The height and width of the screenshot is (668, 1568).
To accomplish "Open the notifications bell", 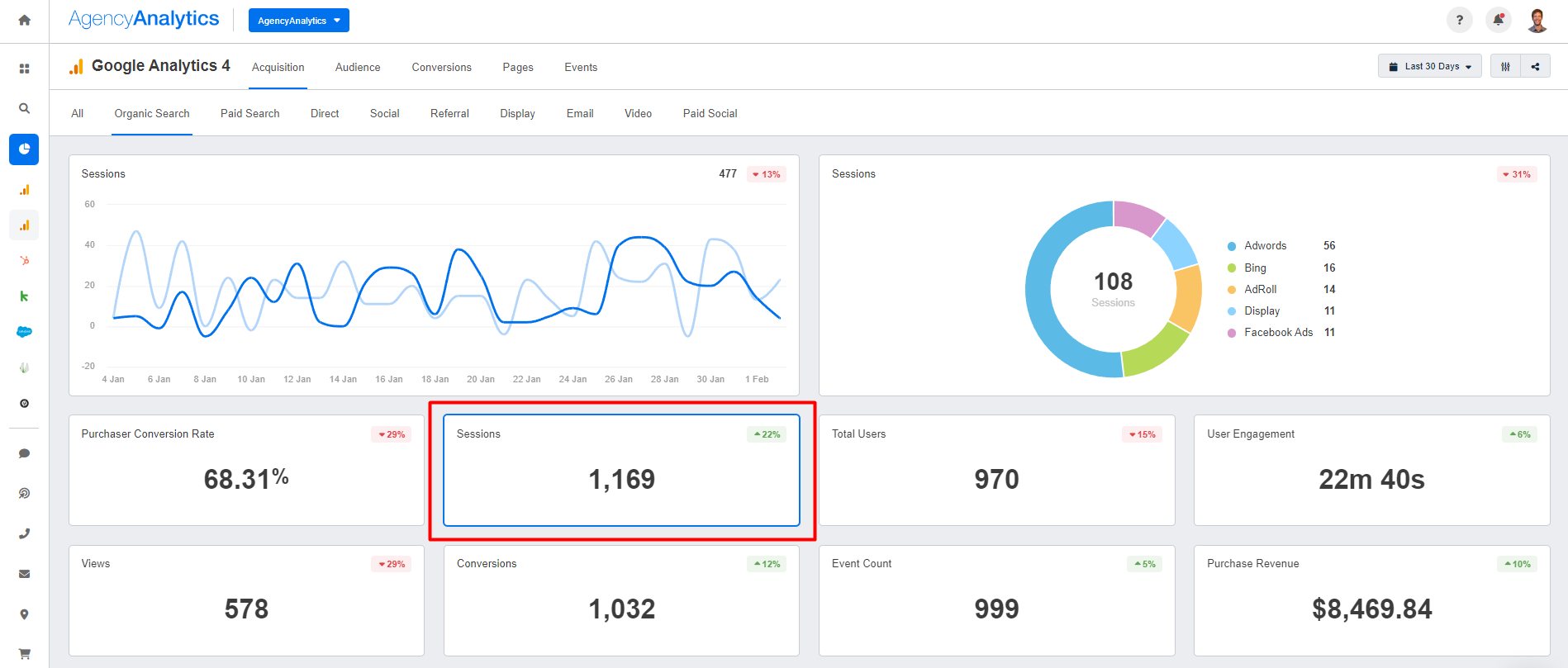I will 1498,20.
